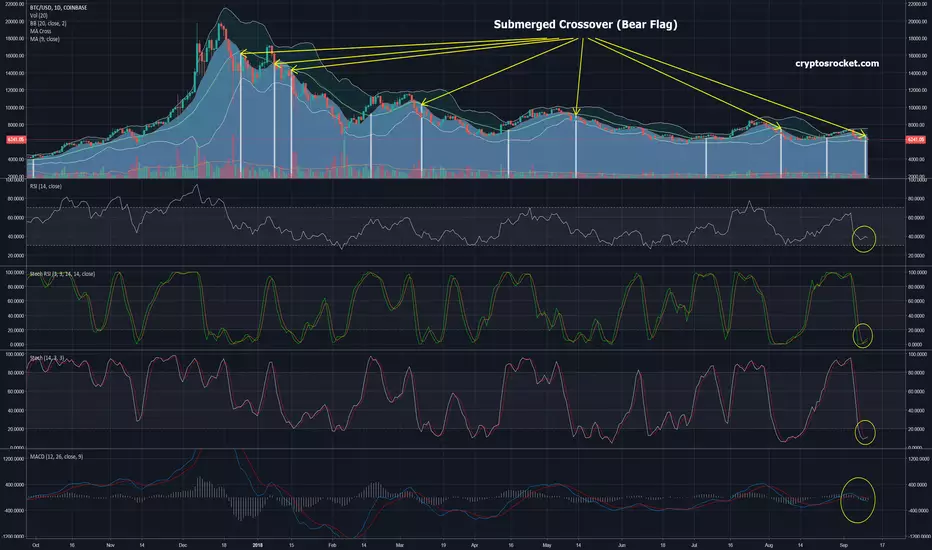This screenshot has height=550, width=932.
Task: Select the Vol (20) indicator legend
Action: tap(39, 15)
